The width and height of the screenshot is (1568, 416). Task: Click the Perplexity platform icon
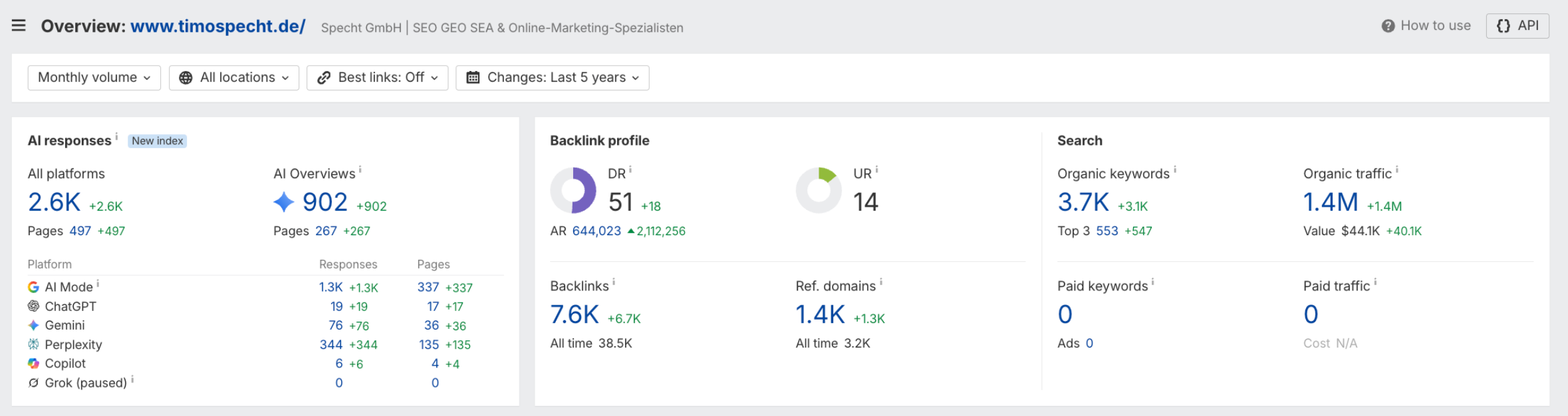33,344
